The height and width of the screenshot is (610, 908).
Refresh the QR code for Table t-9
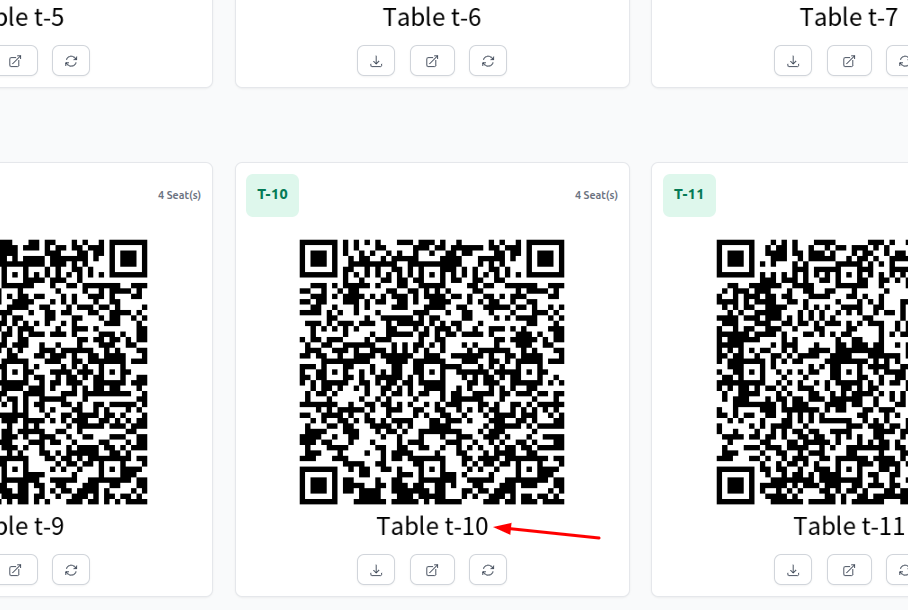click(71, 570)
